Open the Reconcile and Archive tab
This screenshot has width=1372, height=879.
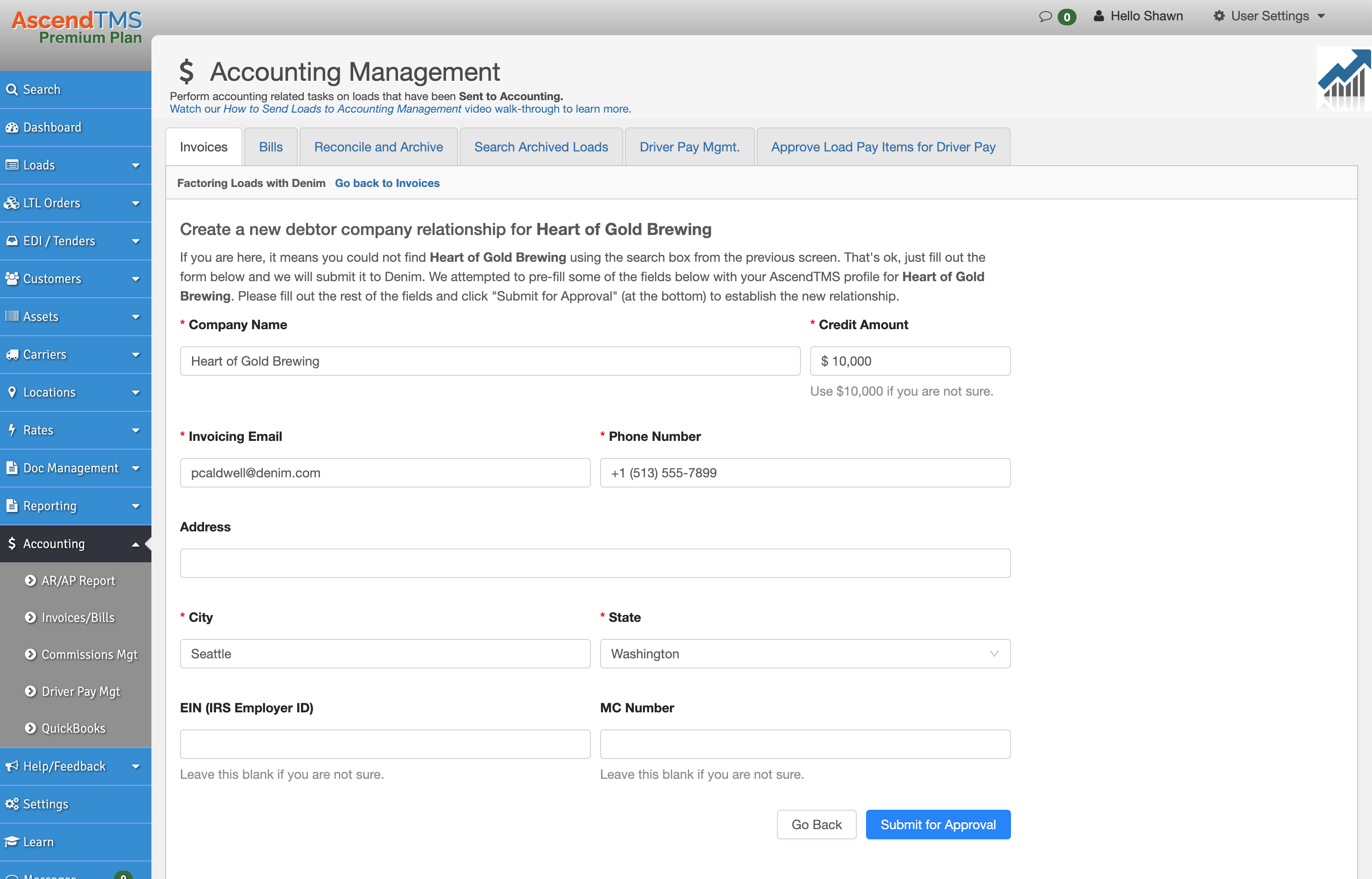(x=379, y=147)
